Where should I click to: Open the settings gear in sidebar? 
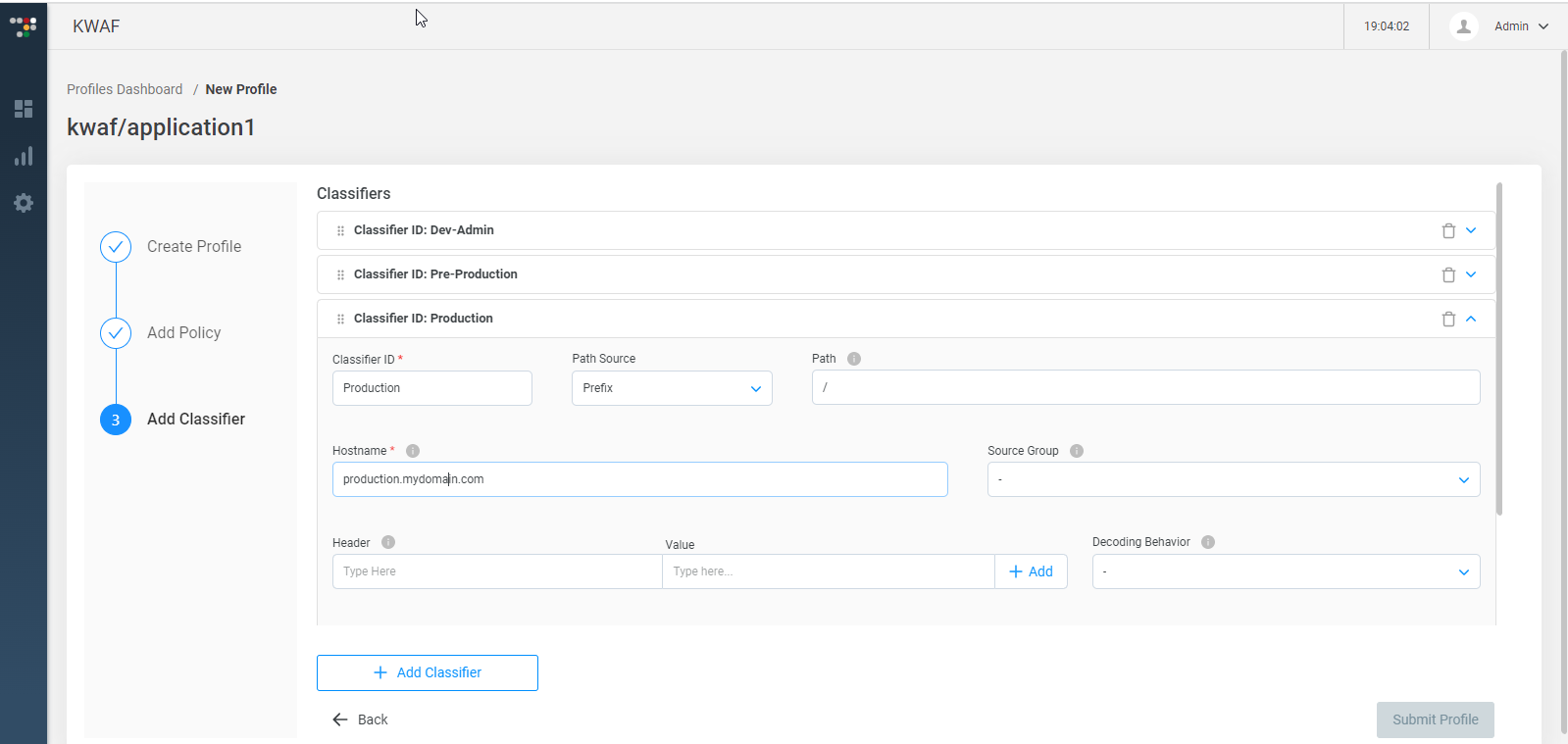[x=24, y=203]
